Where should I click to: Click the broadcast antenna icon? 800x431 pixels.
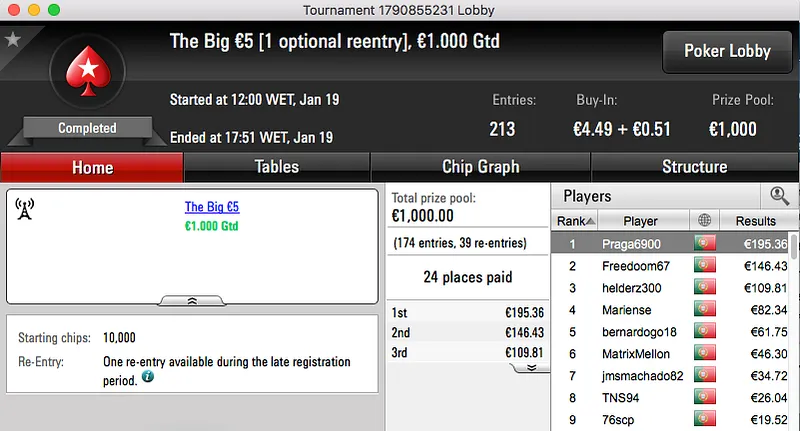(26, 208)
